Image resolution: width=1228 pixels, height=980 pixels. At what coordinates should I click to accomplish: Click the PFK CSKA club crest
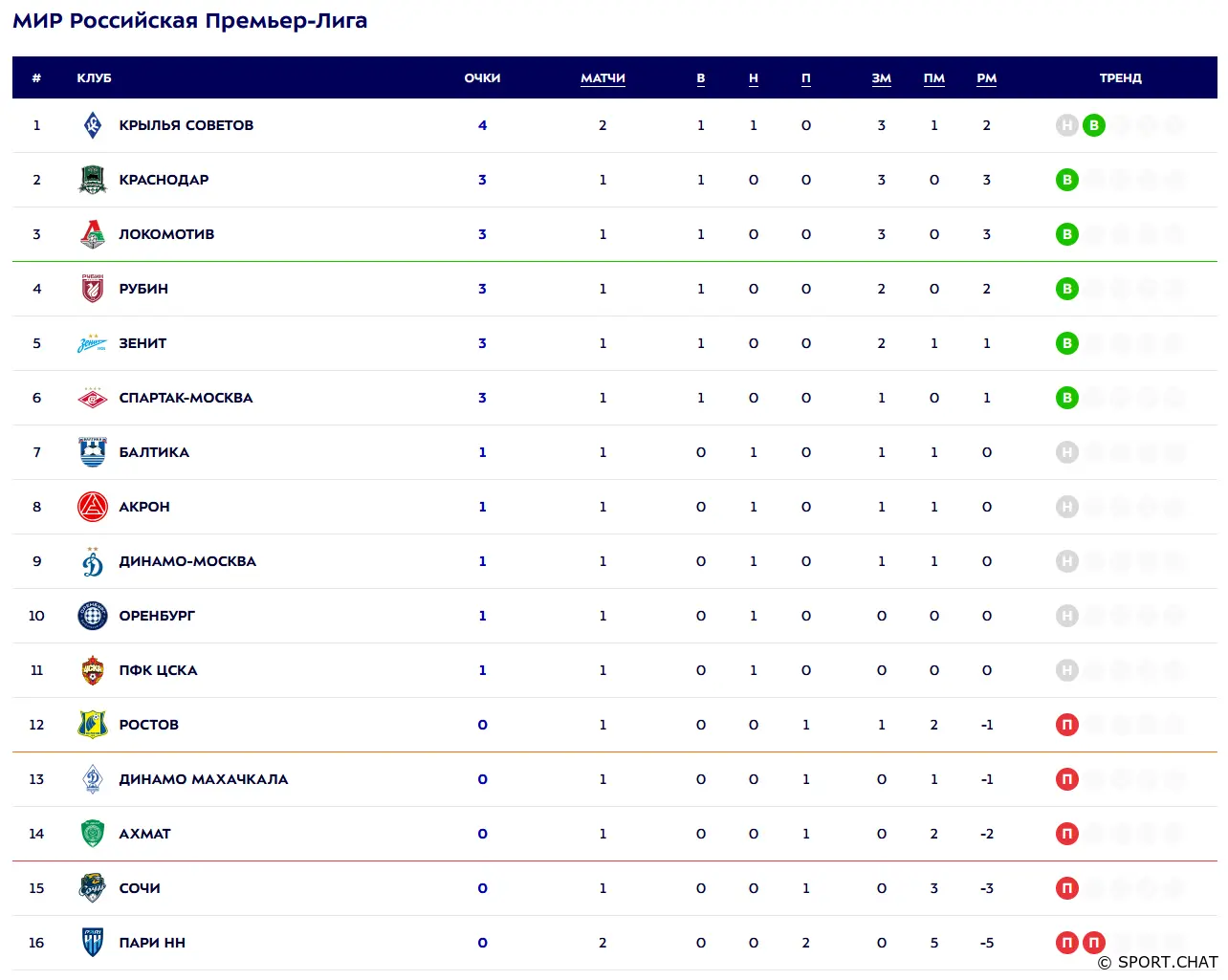click(x=93, y=670)
